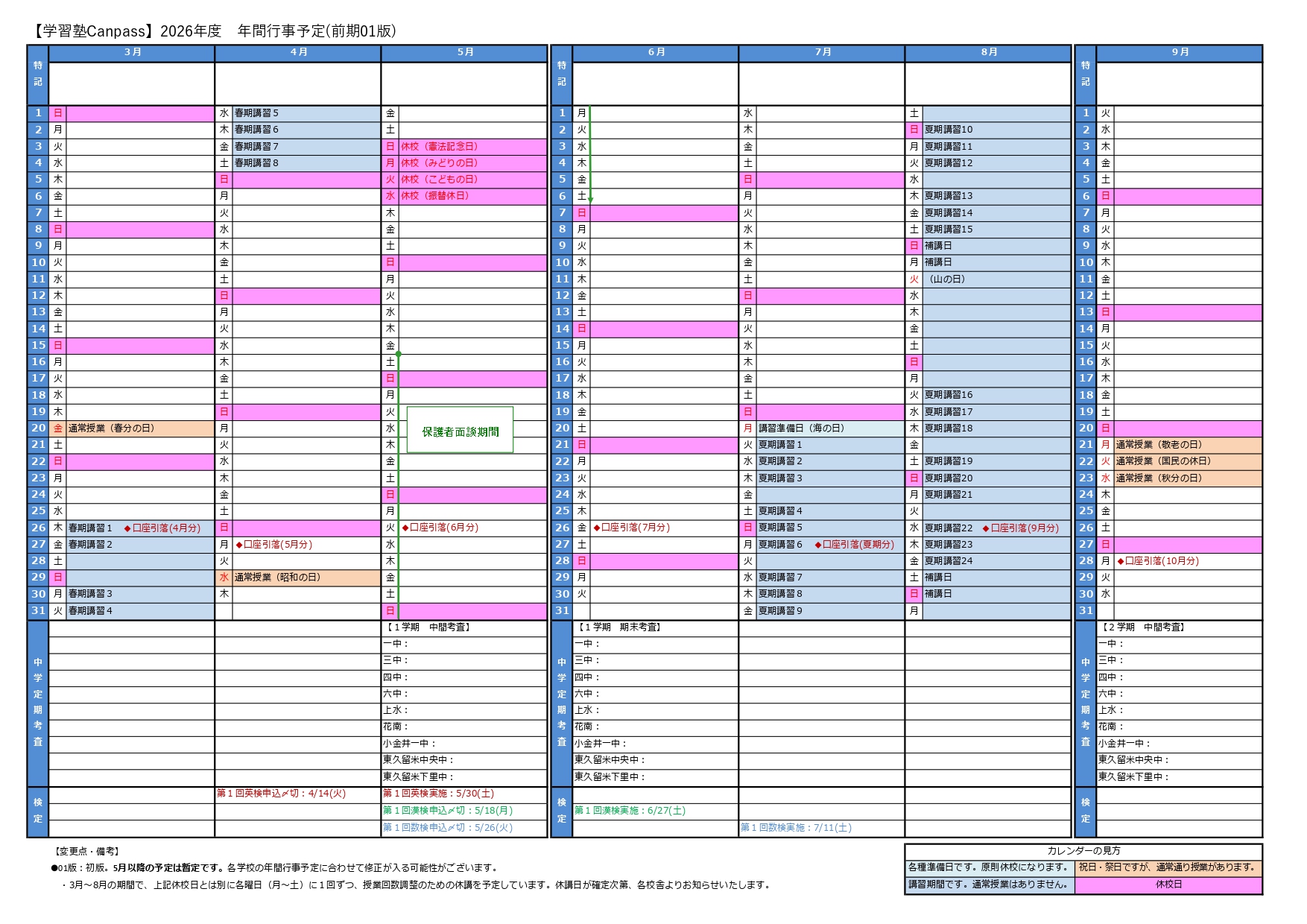Image resolution: width=1307 pixels, height=924 pixels.
Task: Click the カレンダーの見方 legend title
Action: 1083,851
